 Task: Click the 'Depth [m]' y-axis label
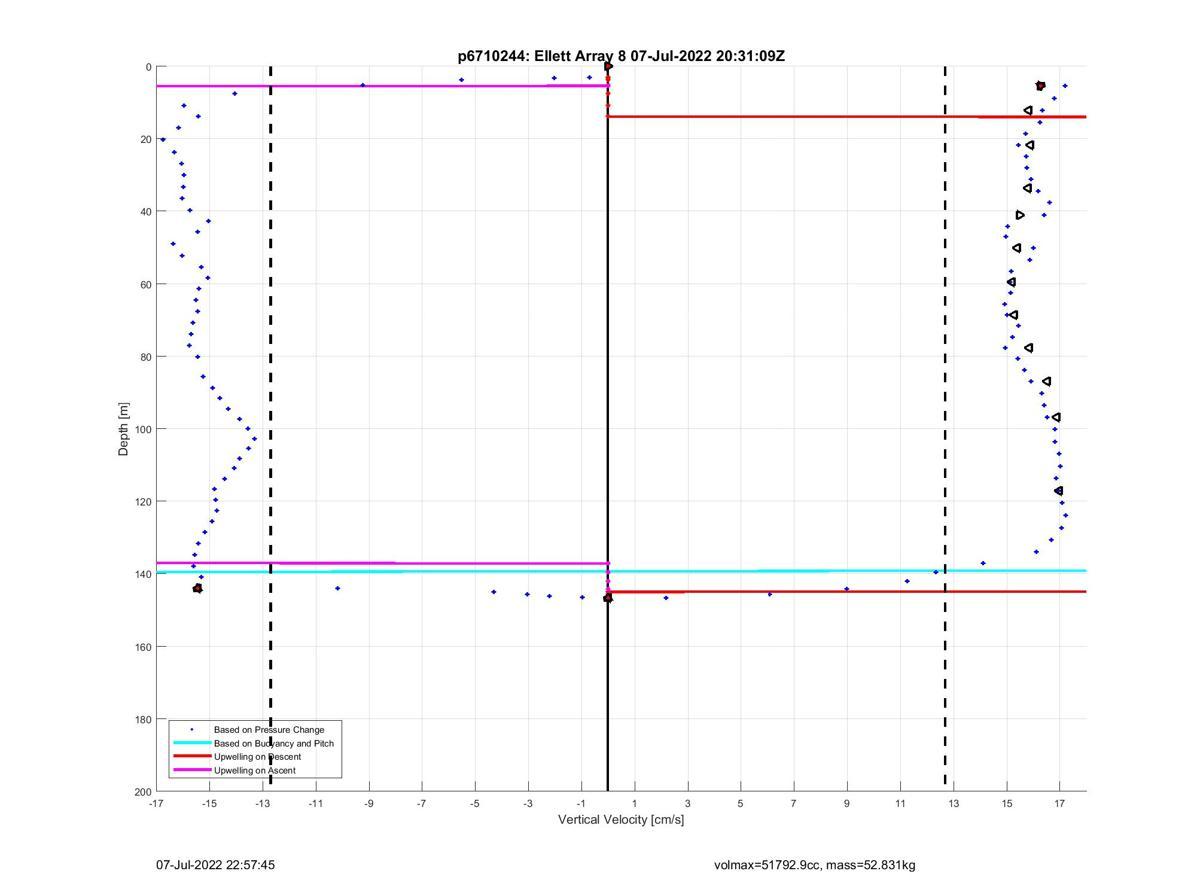pyautogui.click(x=124, y=428)
